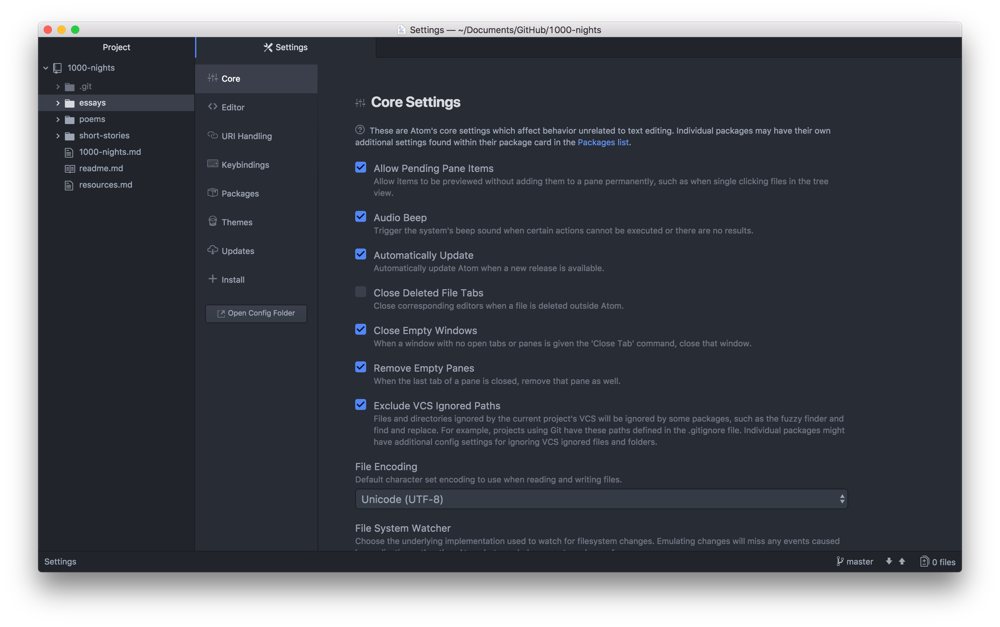Click the file icon in window title
The image size is (1000, 627).
(401, 29)
